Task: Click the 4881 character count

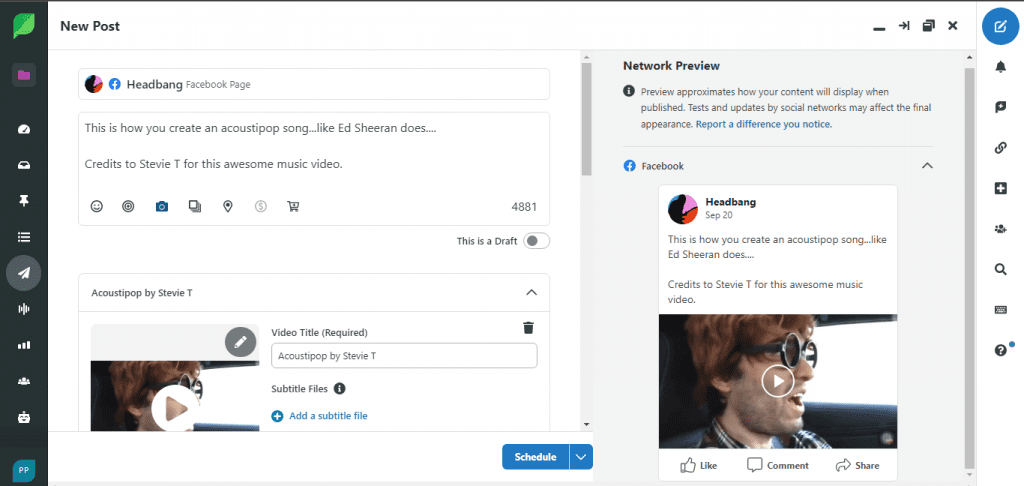Action: (x=524, y=207)
